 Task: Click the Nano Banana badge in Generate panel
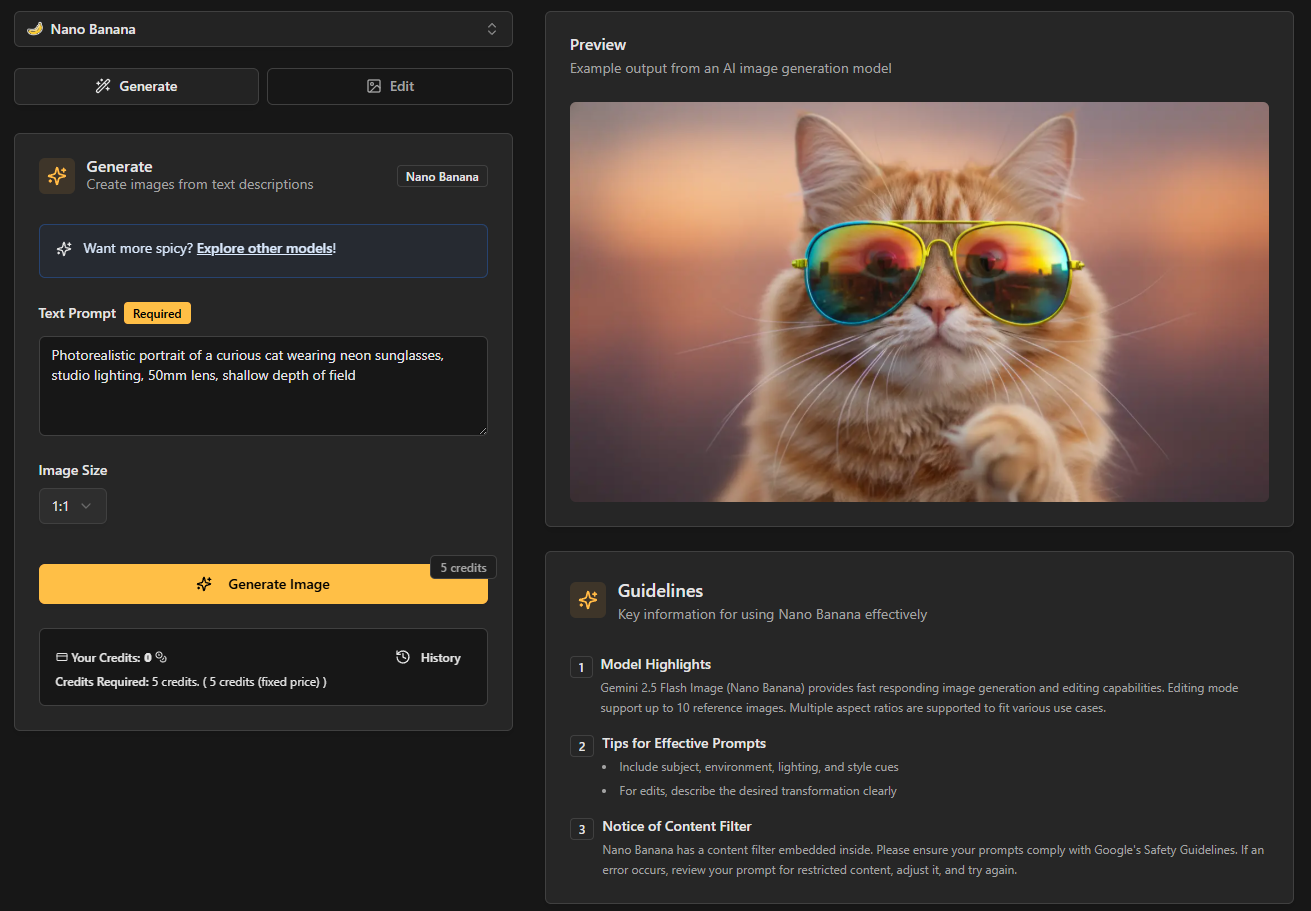tap(442, 177)
